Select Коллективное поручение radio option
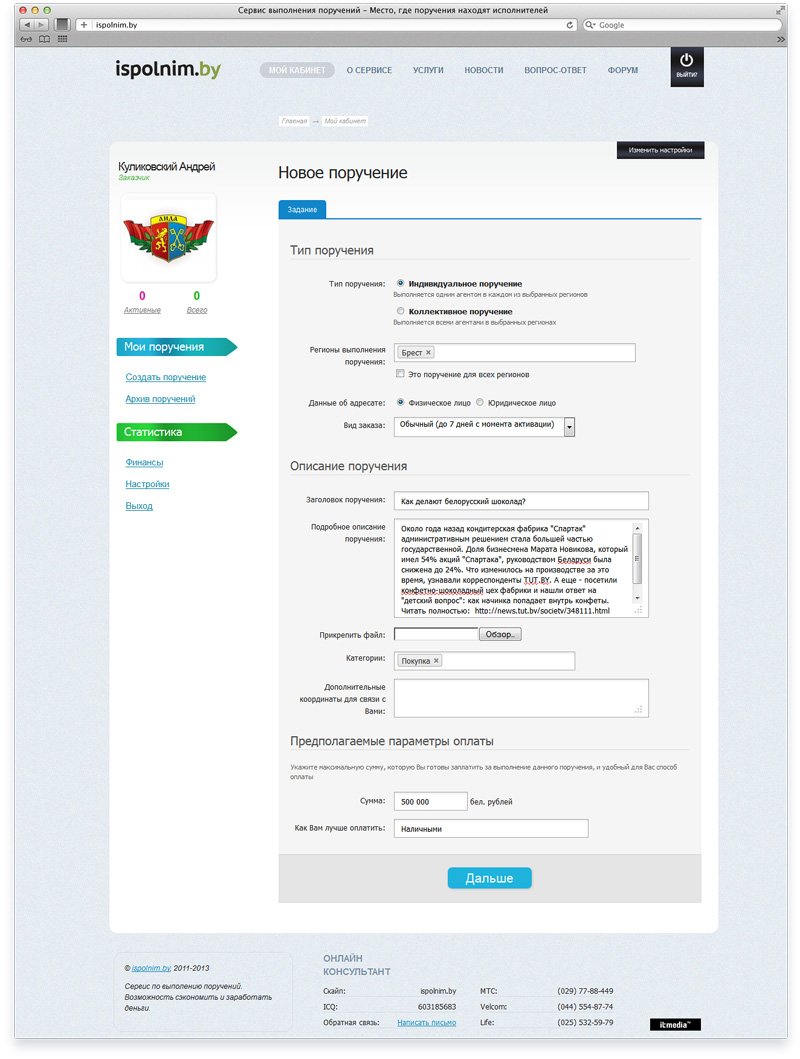 400,311
